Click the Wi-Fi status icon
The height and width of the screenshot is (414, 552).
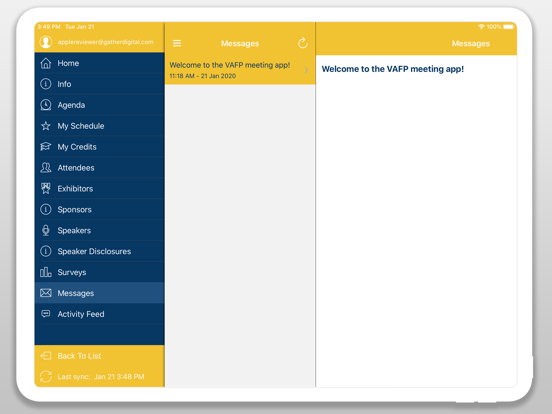tap(481, 27)
